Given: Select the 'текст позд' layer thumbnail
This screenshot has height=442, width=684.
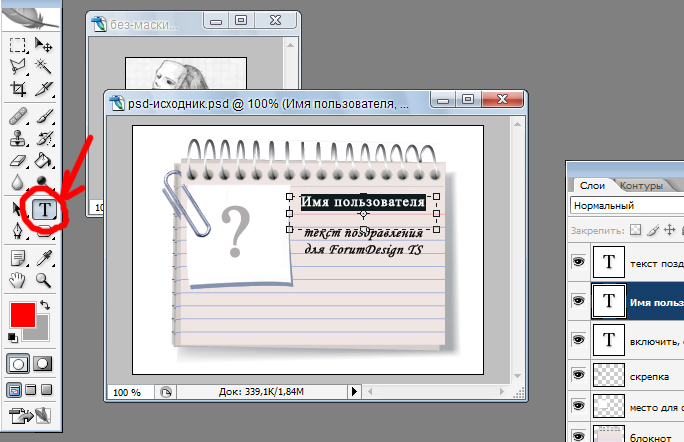Looking at the screenshot, I should 609,262.
